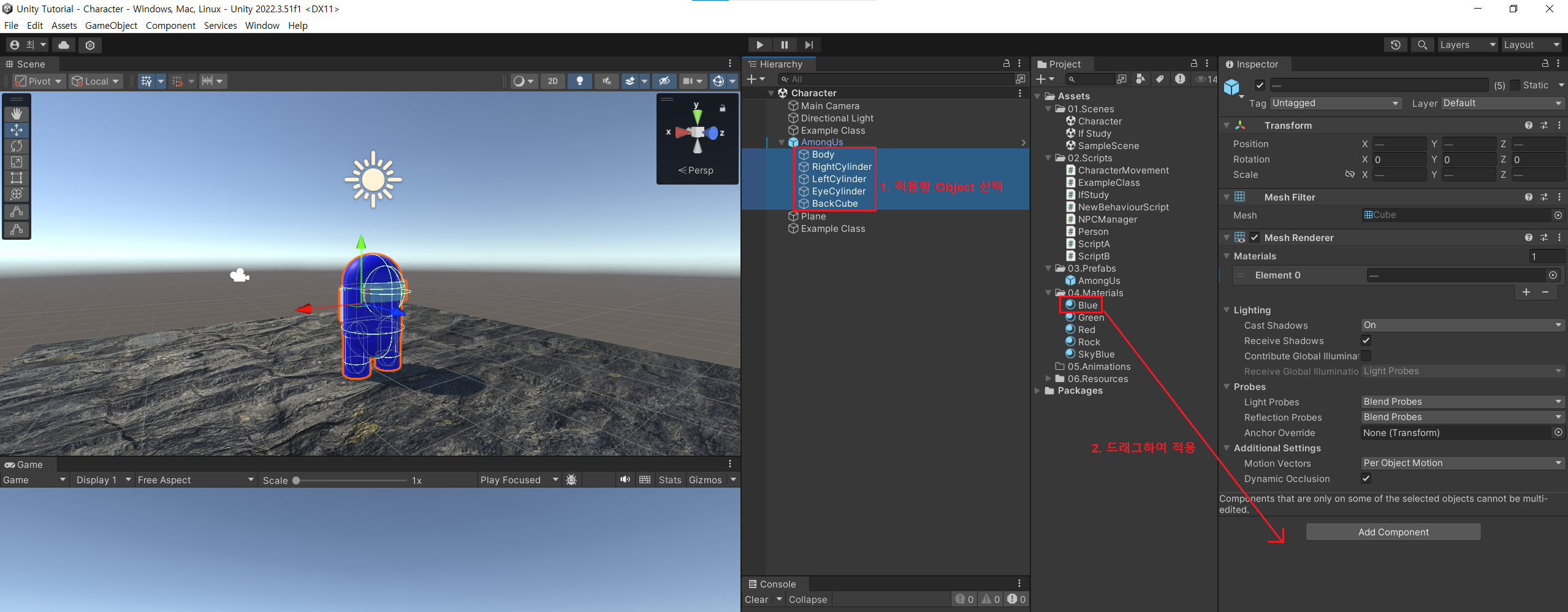Toggle the Static checkbox
This screenshot has width=1568, height=612.
click(x=1515, y=85)
